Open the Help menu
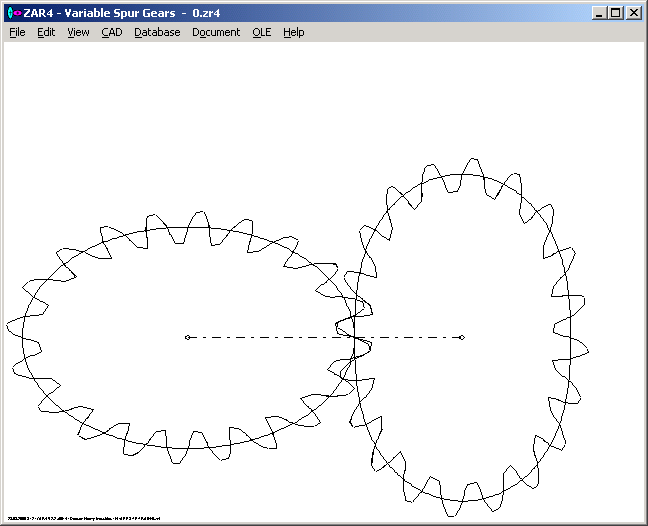 293,32
